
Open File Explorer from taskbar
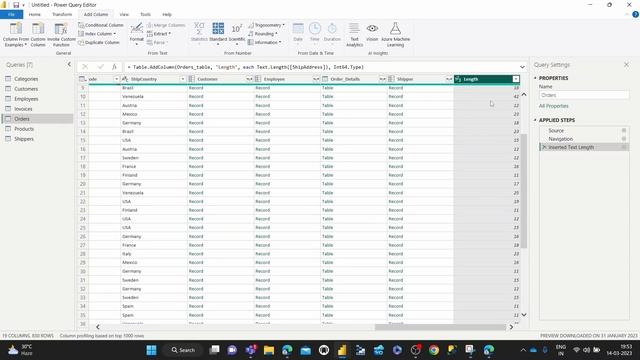pyautogui.click(x=269, y=350)
